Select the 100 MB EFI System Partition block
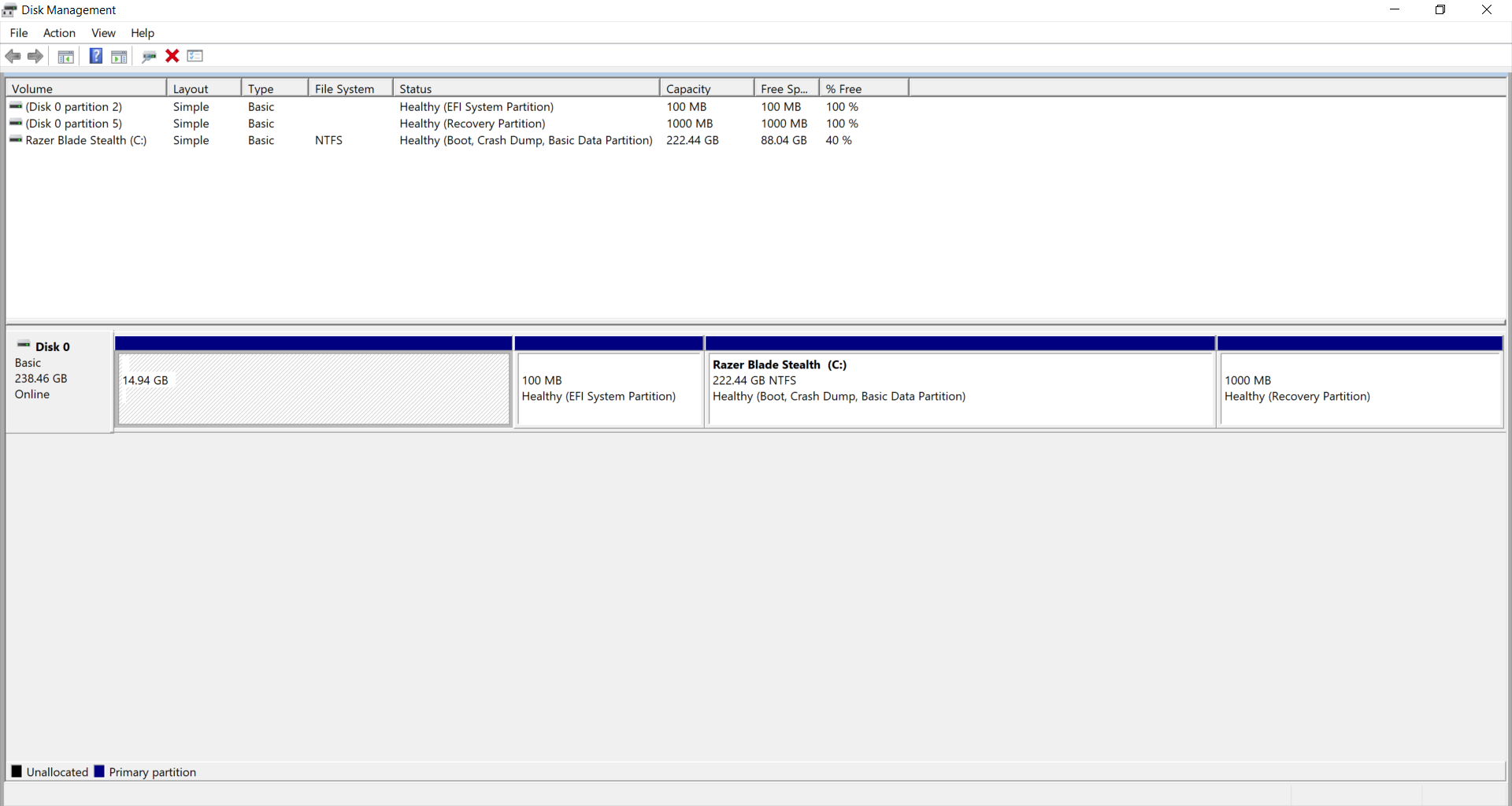 [x=609, y=382]
